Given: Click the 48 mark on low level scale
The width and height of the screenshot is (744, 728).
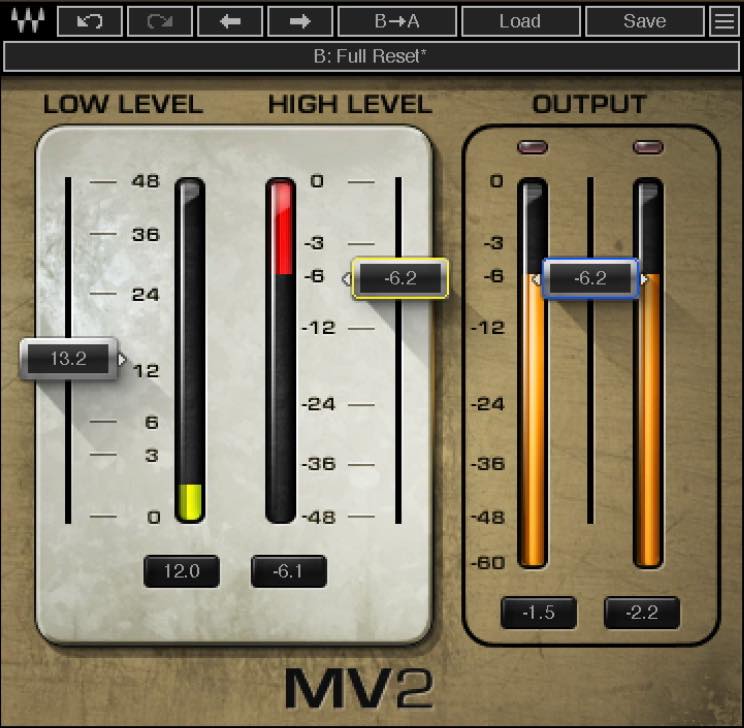Looking at the screenshot, I should pos(146,181).
